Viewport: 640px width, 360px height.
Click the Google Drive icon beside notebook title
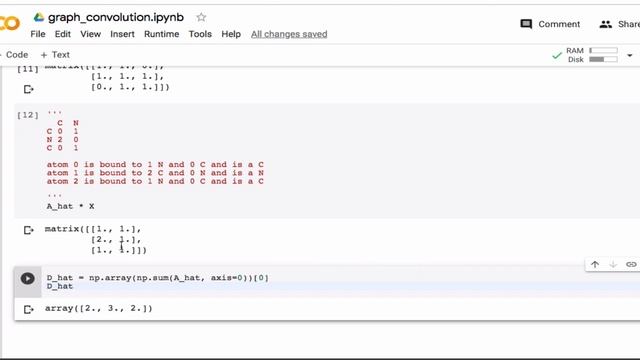(x=39, y=17)
